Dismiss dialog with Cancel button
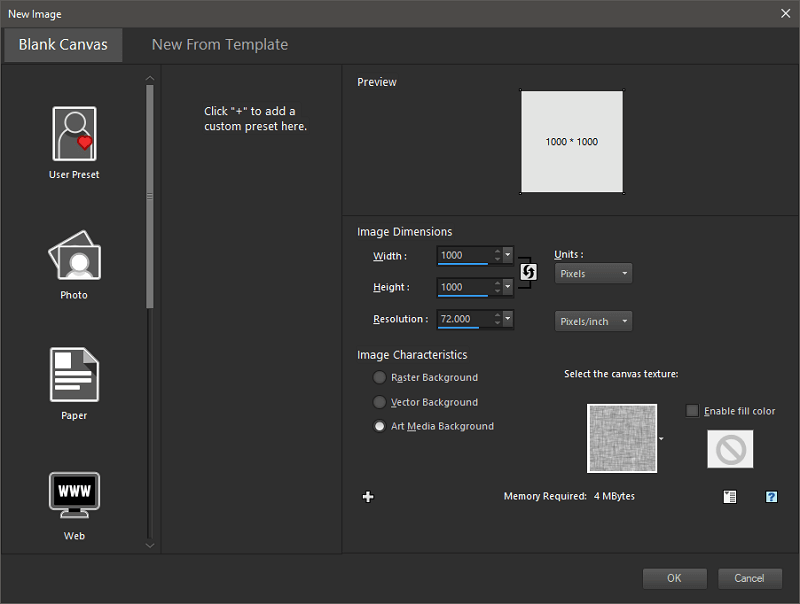Screen dimensions: 800x604 pyautogui.click(x=749, y=578)
